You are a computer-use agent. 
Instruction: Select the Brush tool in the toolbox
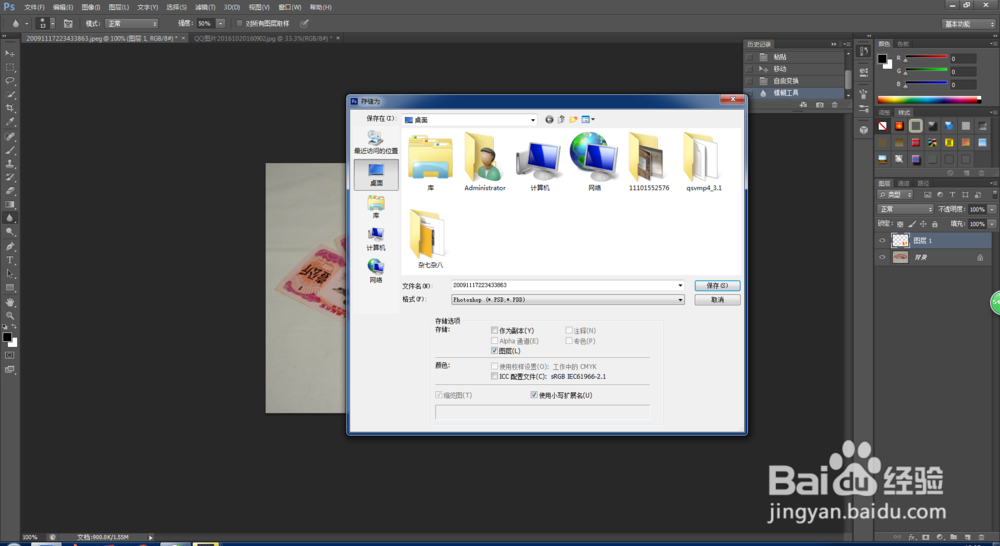pyautogui.click(x=10, y=150)
